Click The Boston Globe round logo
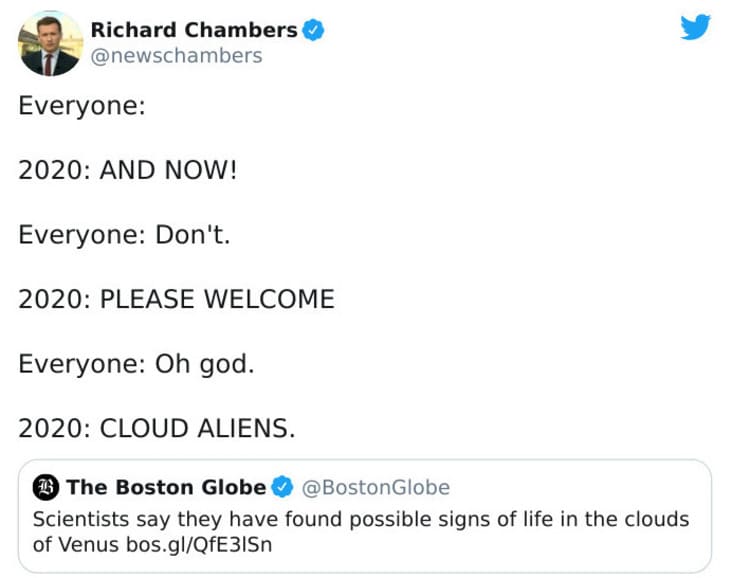Viewport: 732px width, 578px height. tap(45, 488)
